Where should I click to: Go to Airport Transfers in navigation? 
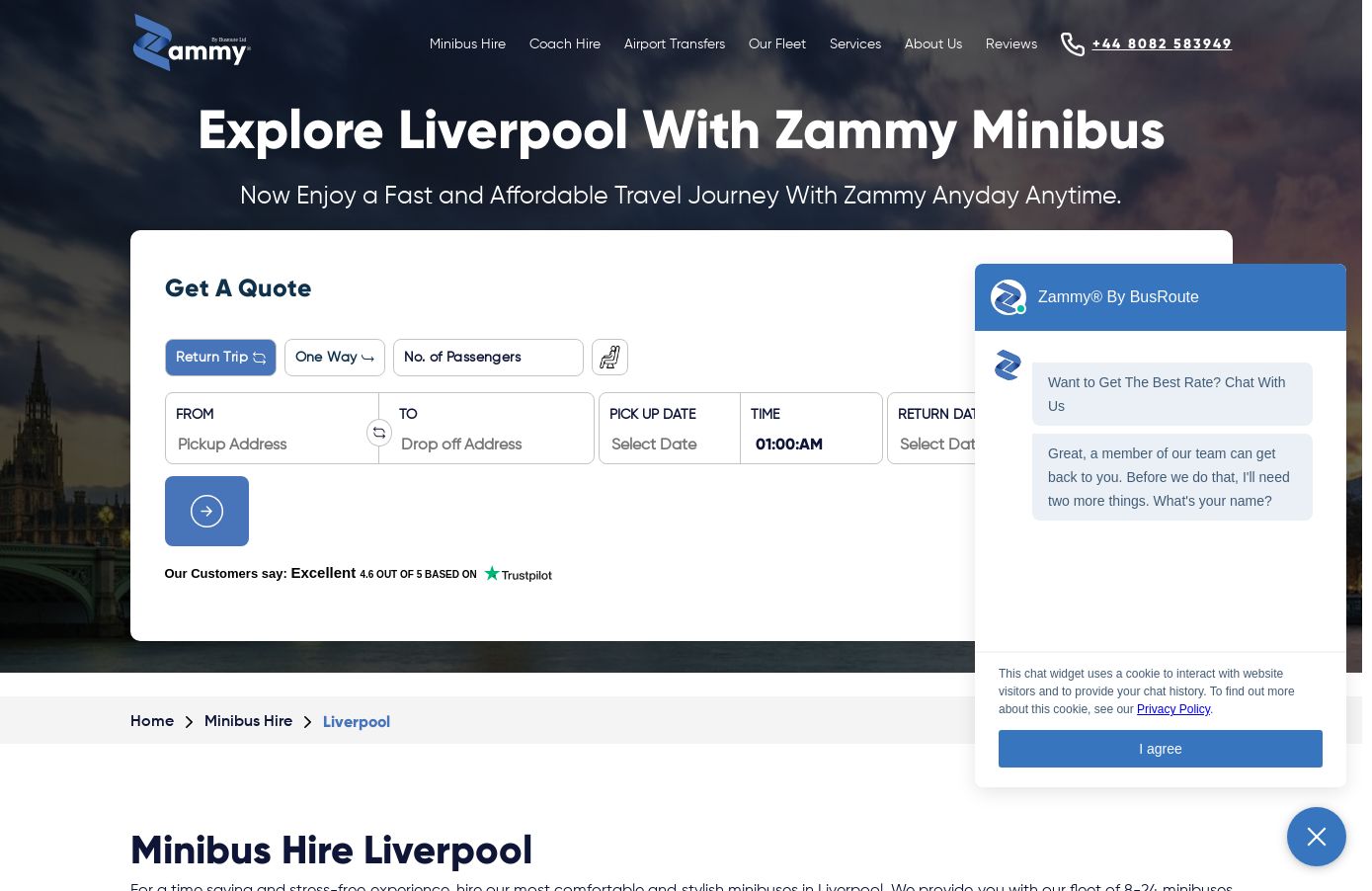click(674, 44)
